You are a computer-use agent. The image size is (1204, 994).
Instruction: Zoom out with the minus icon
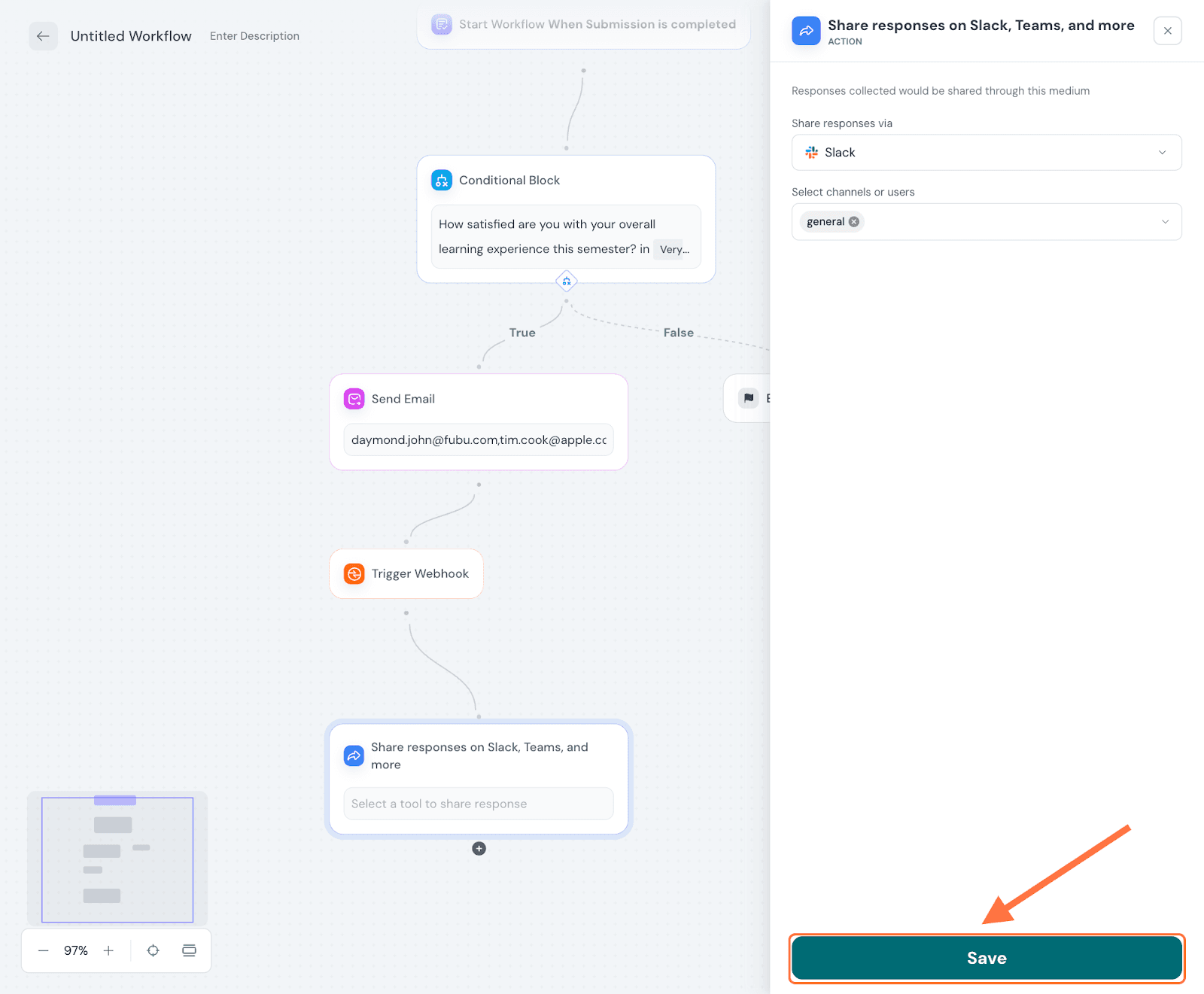click(x=44, y=951)
